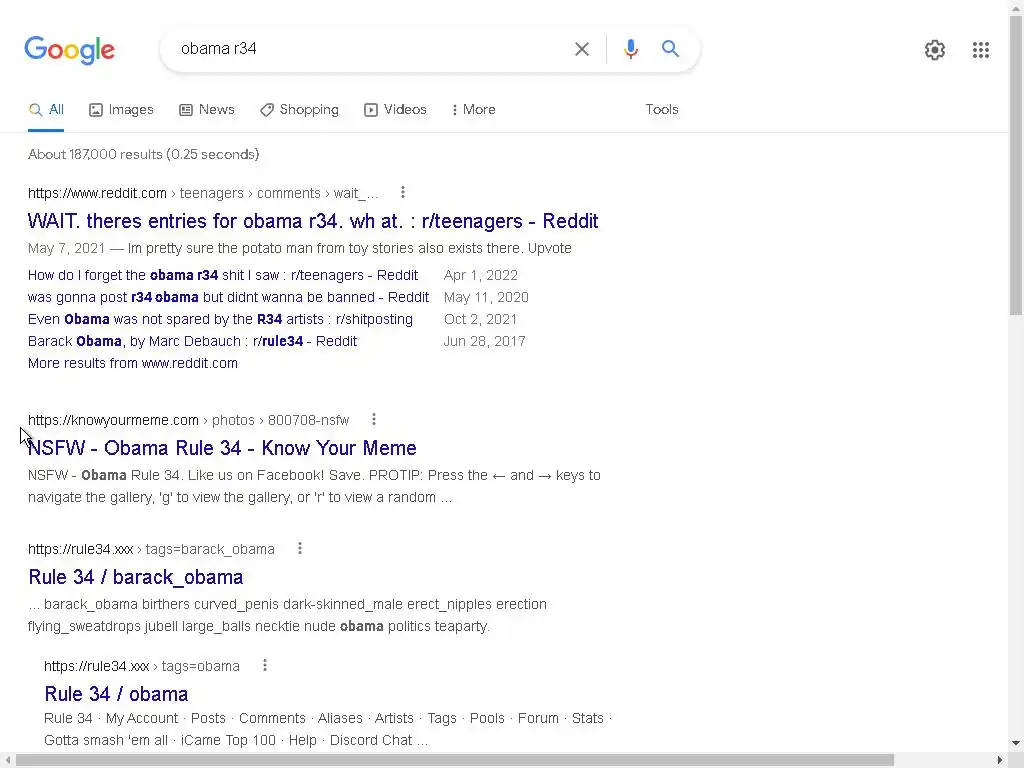Open three-dot menu for knowyourmeme.com result
Screen dimensions: 1024x768
point(374,419)
